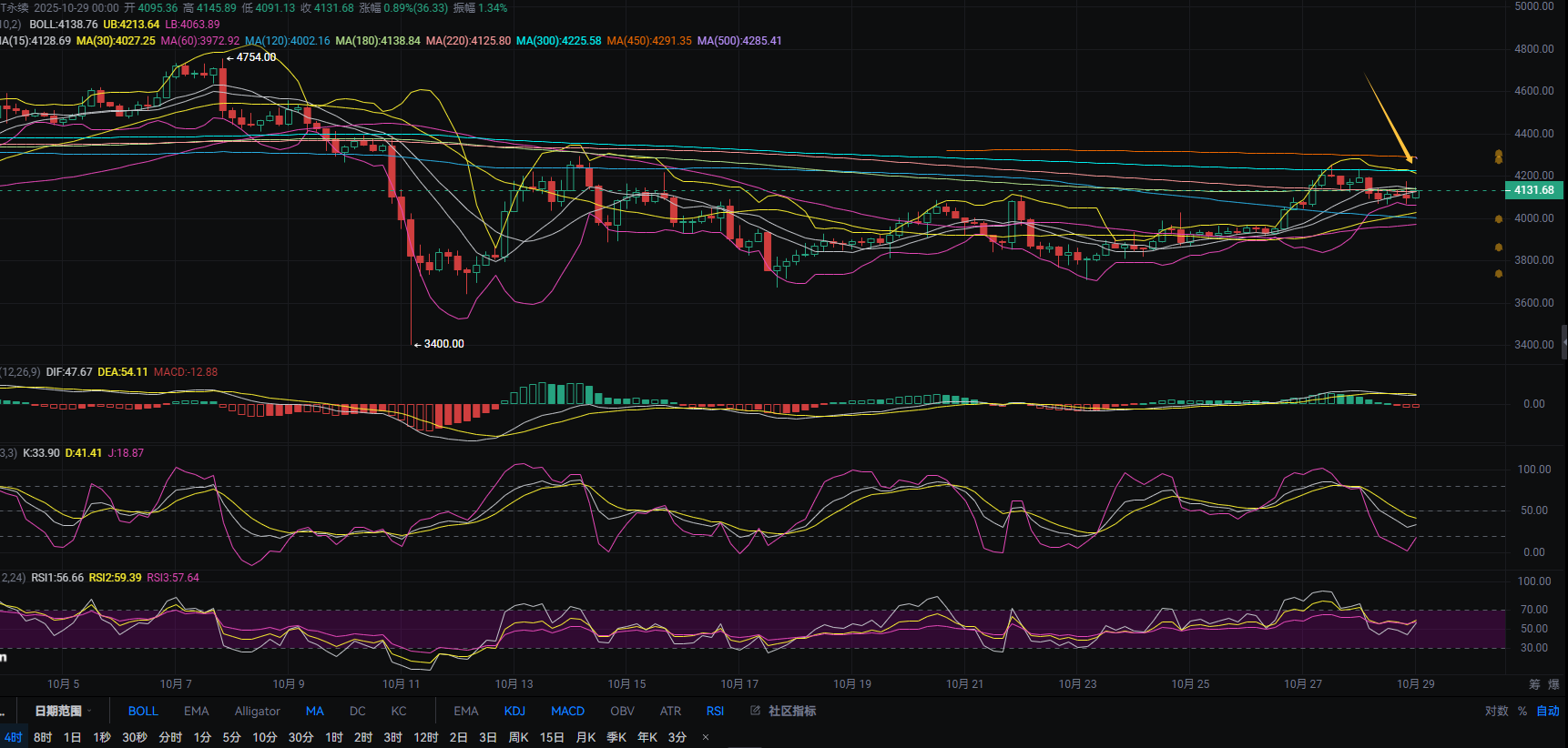Click the 4131.68 current price label
Screen dimensions: 1568x748
point(1534,190)
